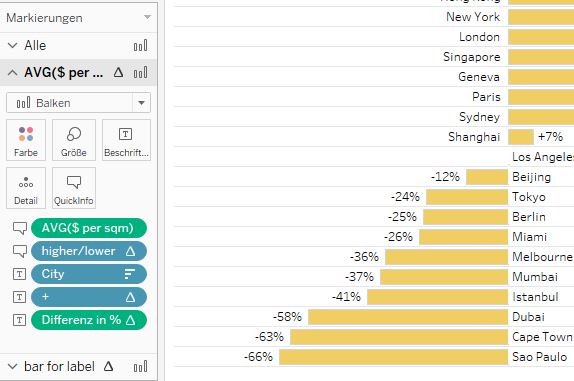Collapse the AVG($ per ... marks section
This screenshot has width=574, height=381.
click(12, 72)
